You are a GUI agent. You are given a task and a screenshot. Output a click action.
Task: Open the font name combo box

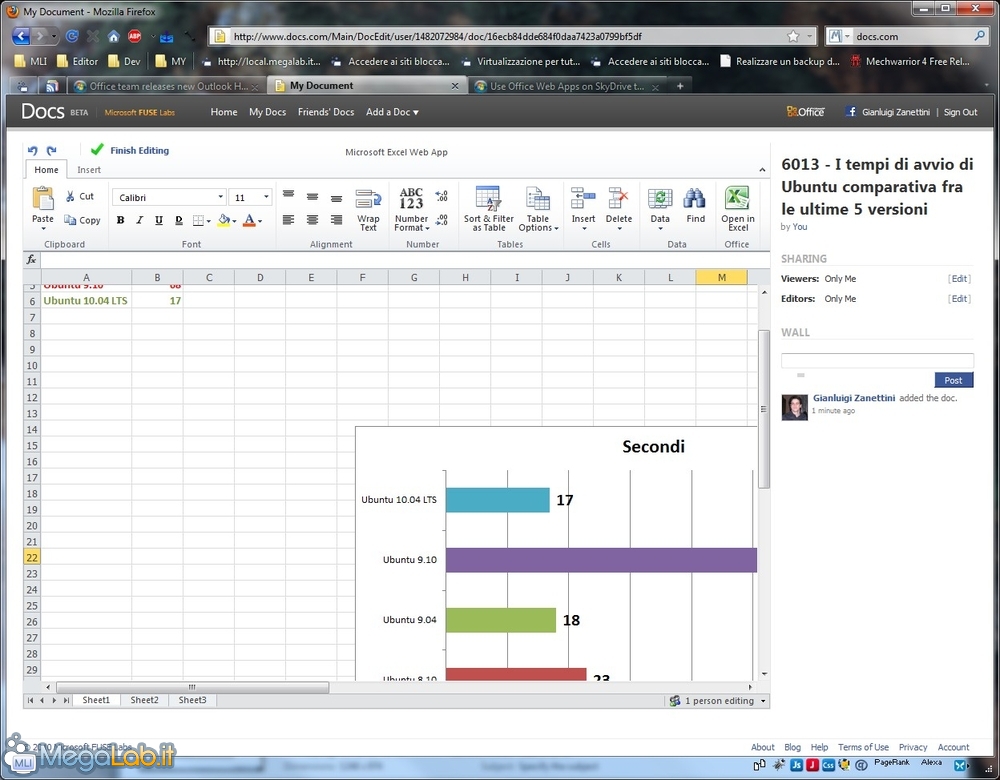pos(169,197)
